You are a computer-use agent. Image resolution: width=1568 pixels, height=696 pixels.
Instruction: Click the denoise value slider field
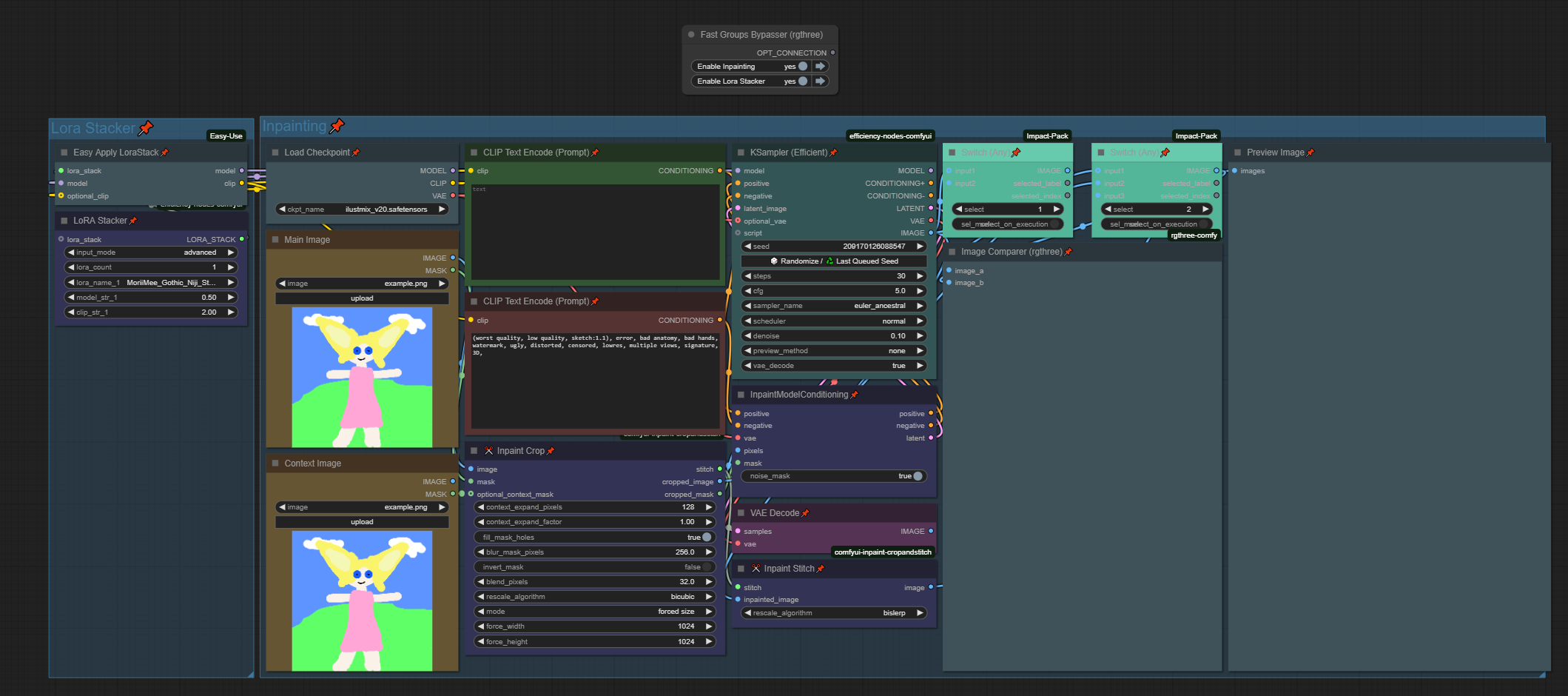click(833, 336)
